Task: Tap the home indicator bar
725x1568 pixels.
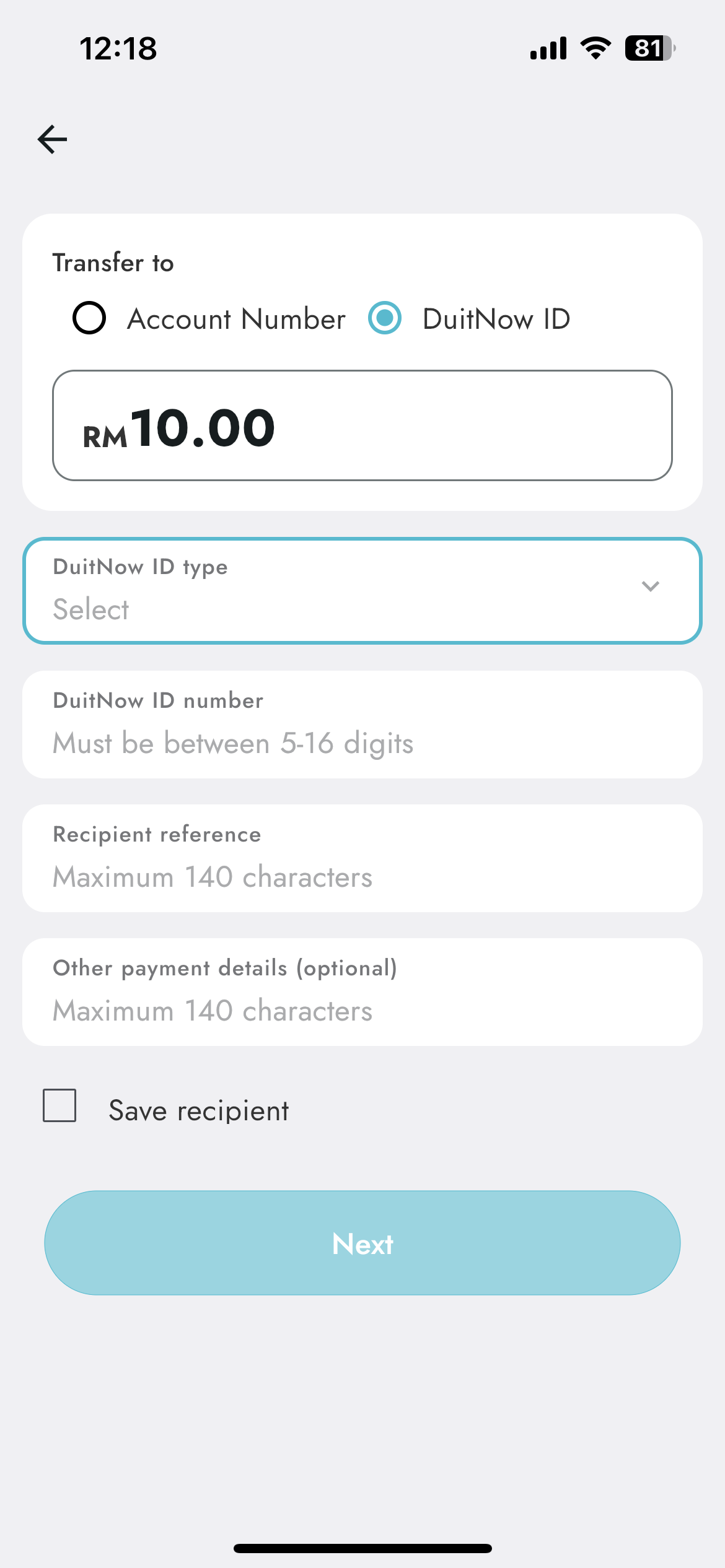Action: 362,1548
